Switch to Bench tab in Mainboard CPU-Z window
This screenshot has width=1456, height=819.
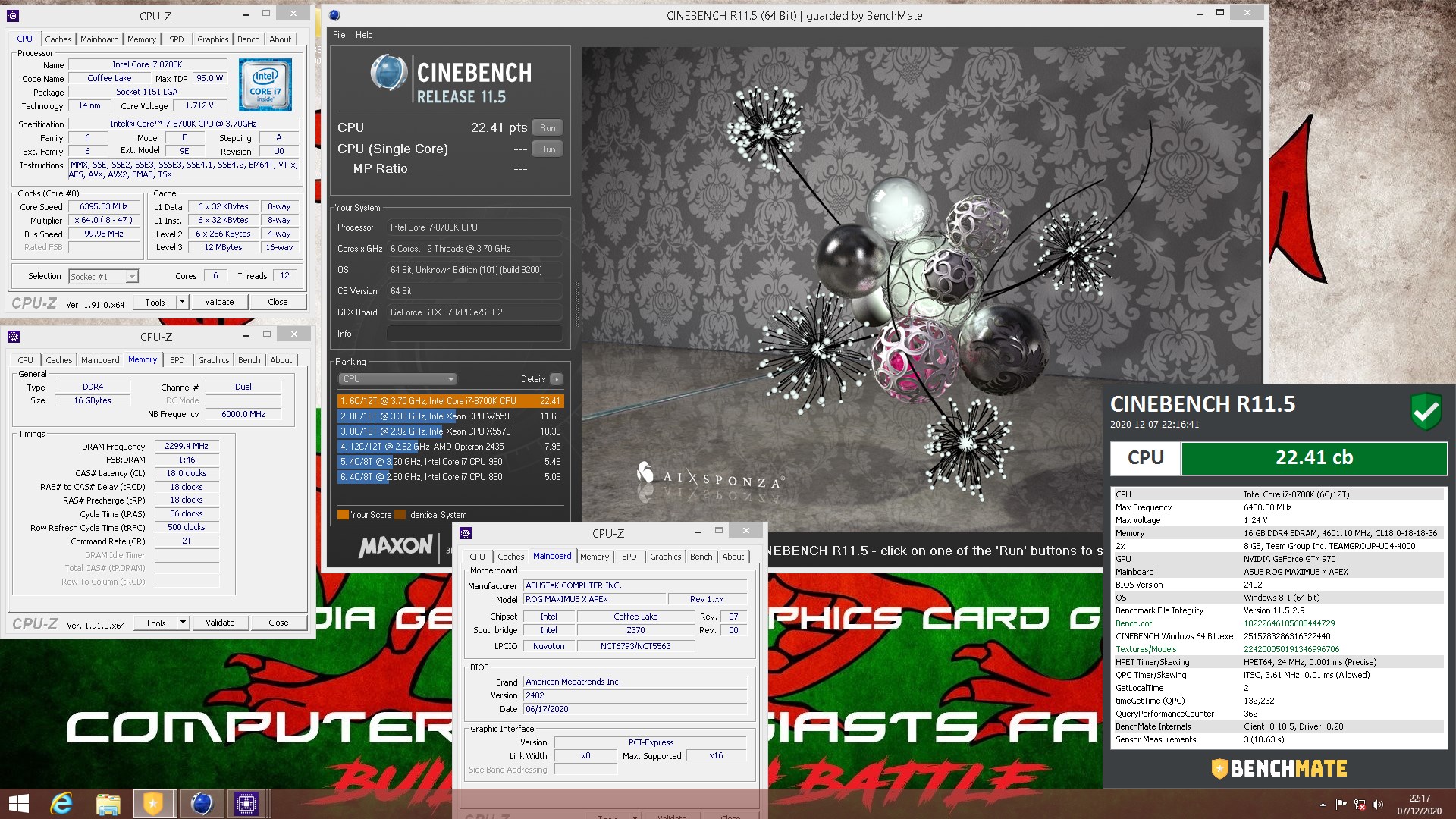click(701, 557)
